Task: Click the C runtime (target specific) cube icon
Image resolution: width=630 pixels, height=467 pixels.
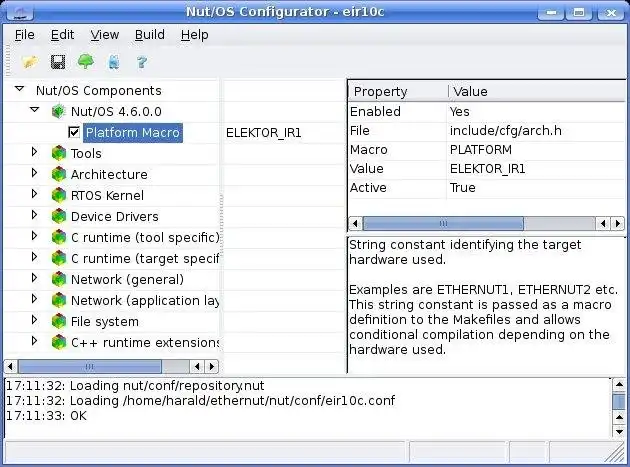Action: coord(59,258)
